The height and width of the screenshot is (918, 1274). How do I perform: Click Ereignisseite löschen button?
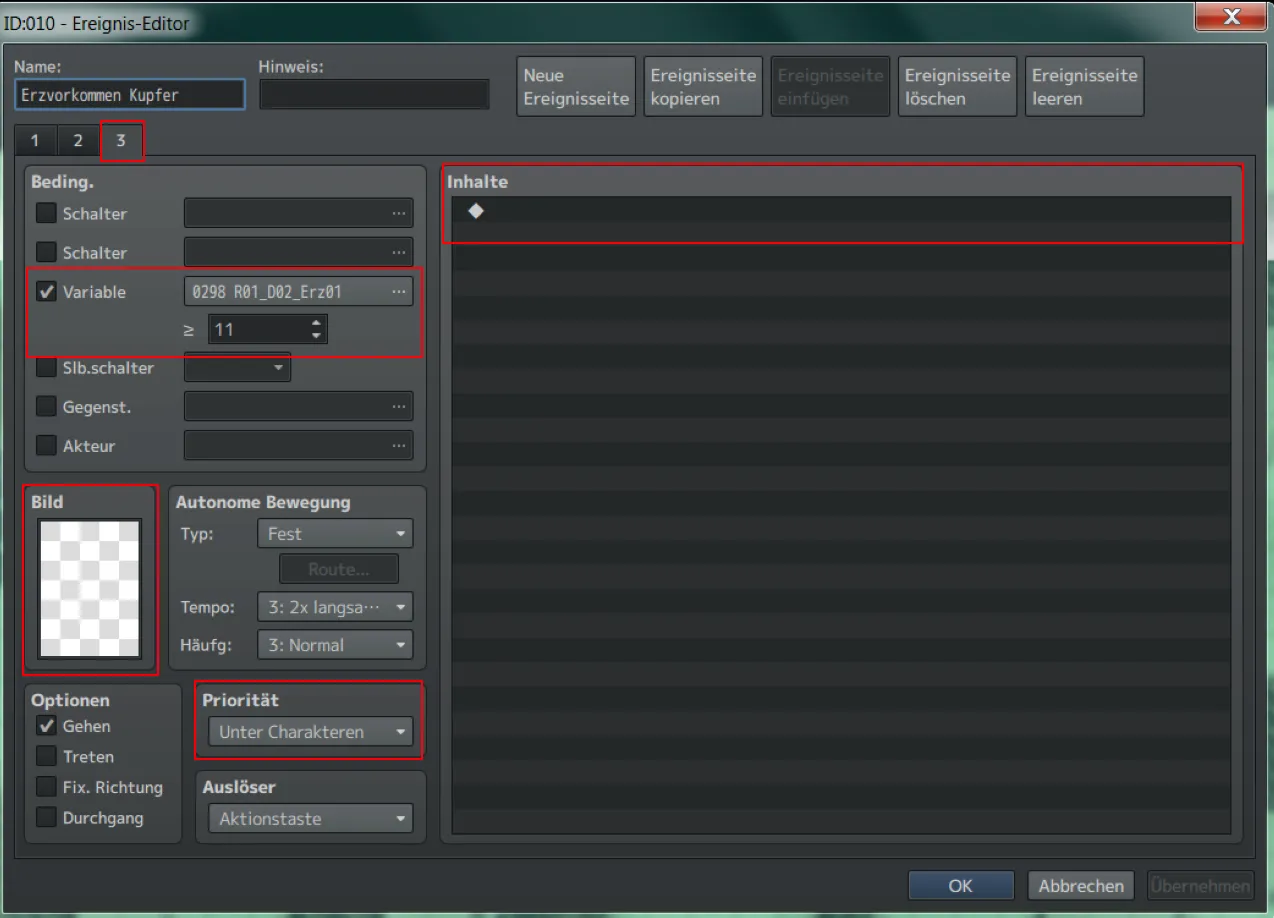[958, 87]
